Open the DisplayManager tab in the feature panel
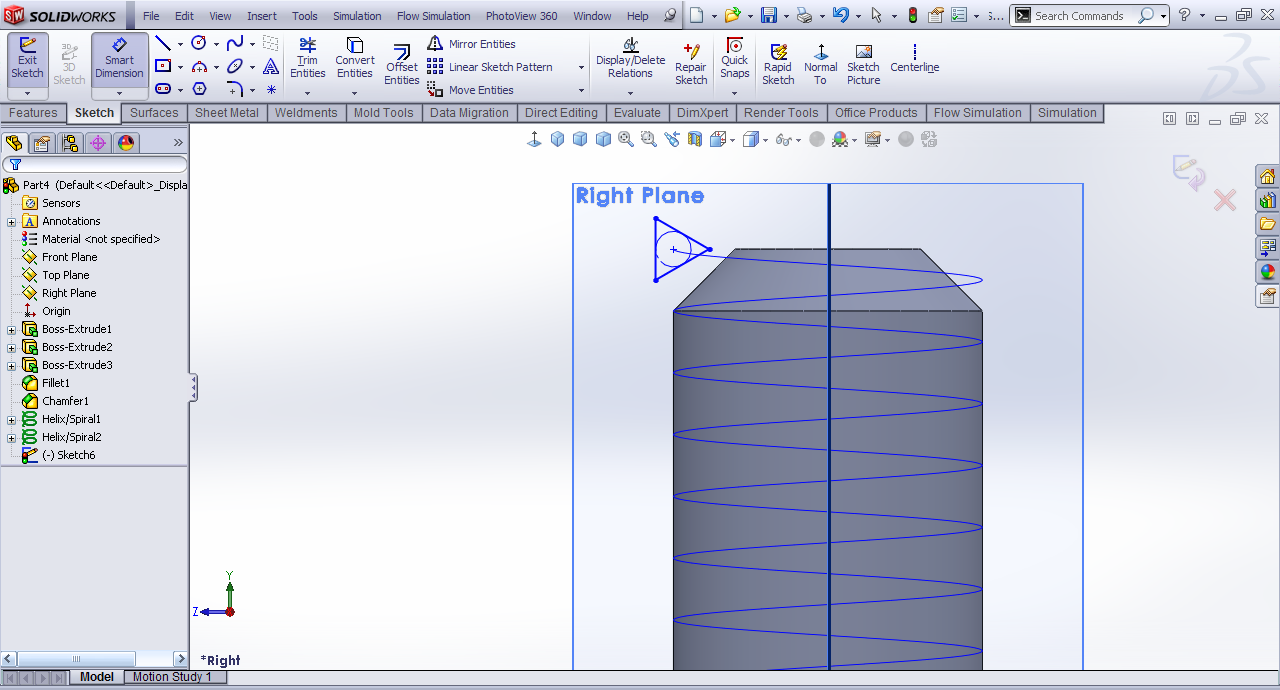This screenshot has width=1280, height=690. tap(126, 143)
